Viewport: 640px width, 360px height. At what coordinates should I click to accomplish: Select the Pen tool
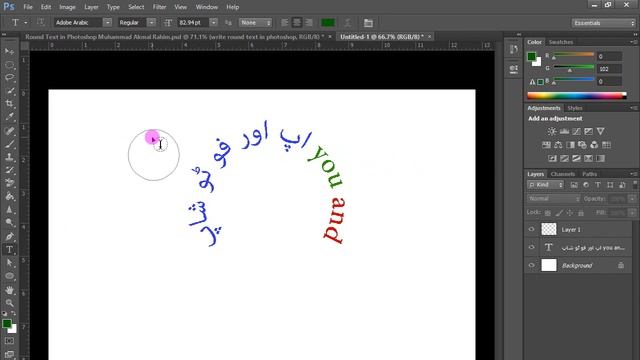(9, 236)
